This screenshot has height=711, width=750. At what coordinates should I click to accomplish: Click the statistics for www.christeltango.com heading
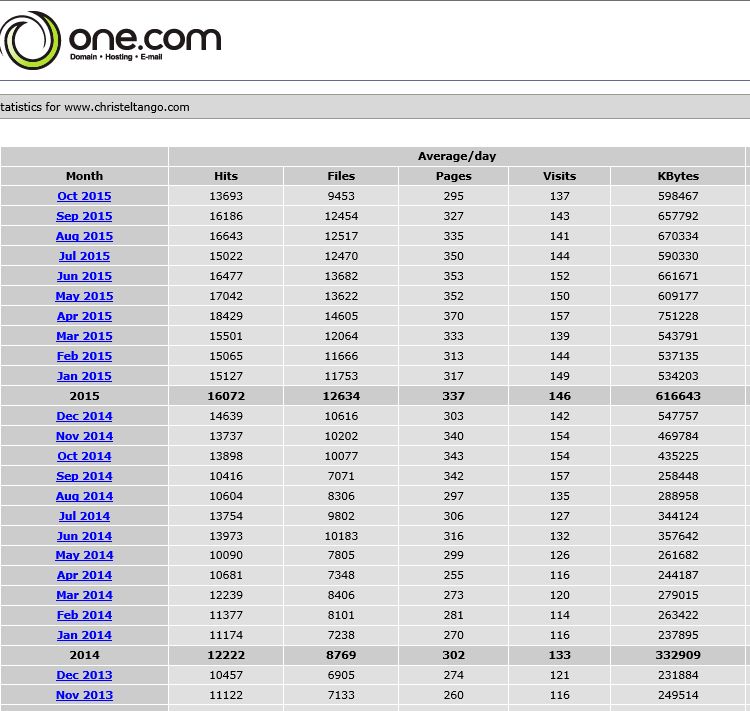pos(95,107)
